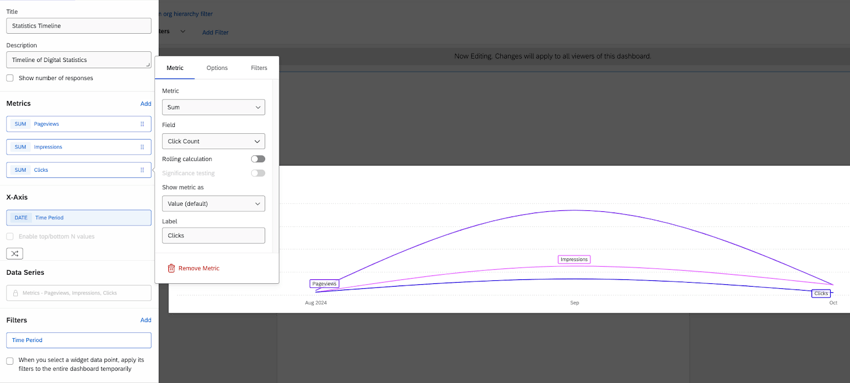Click the Data Series metrics field
The image size is (850, 383).
(x=79, y=293)
